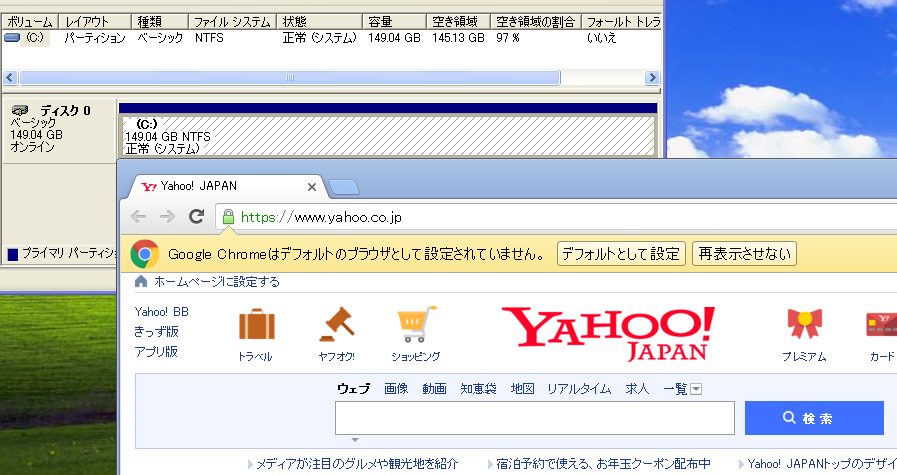The image size is (897, 475).
Task: Click the address bar showing www.yahoo.co.jp
Action: (x=555, y=217)
